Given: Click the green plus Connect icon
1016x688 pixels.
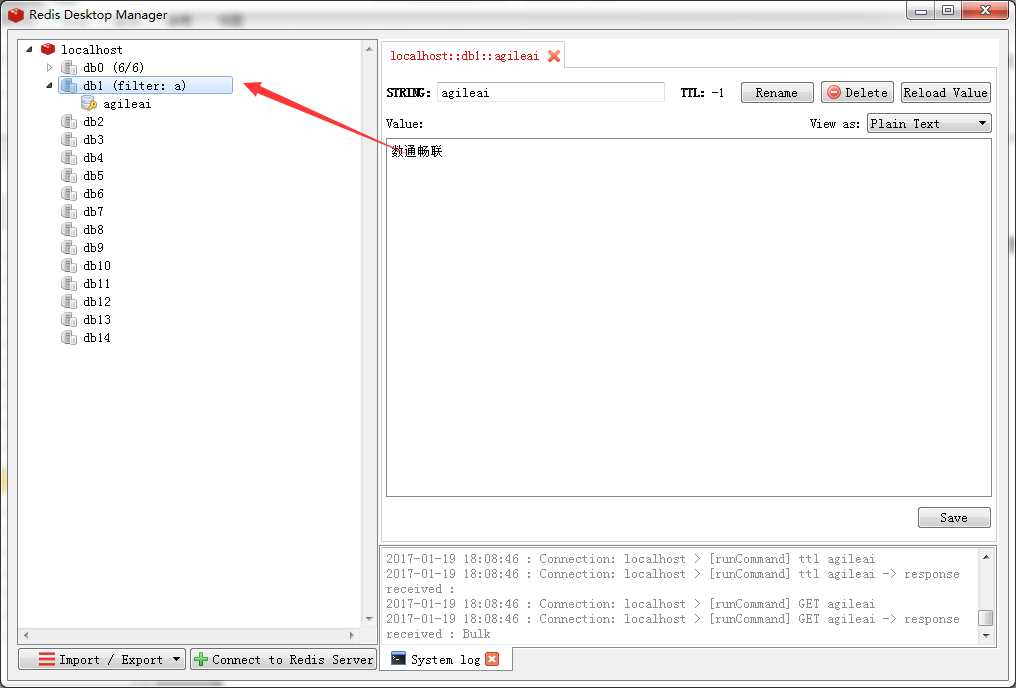Looking at the screenshot, I should [201, 659].
